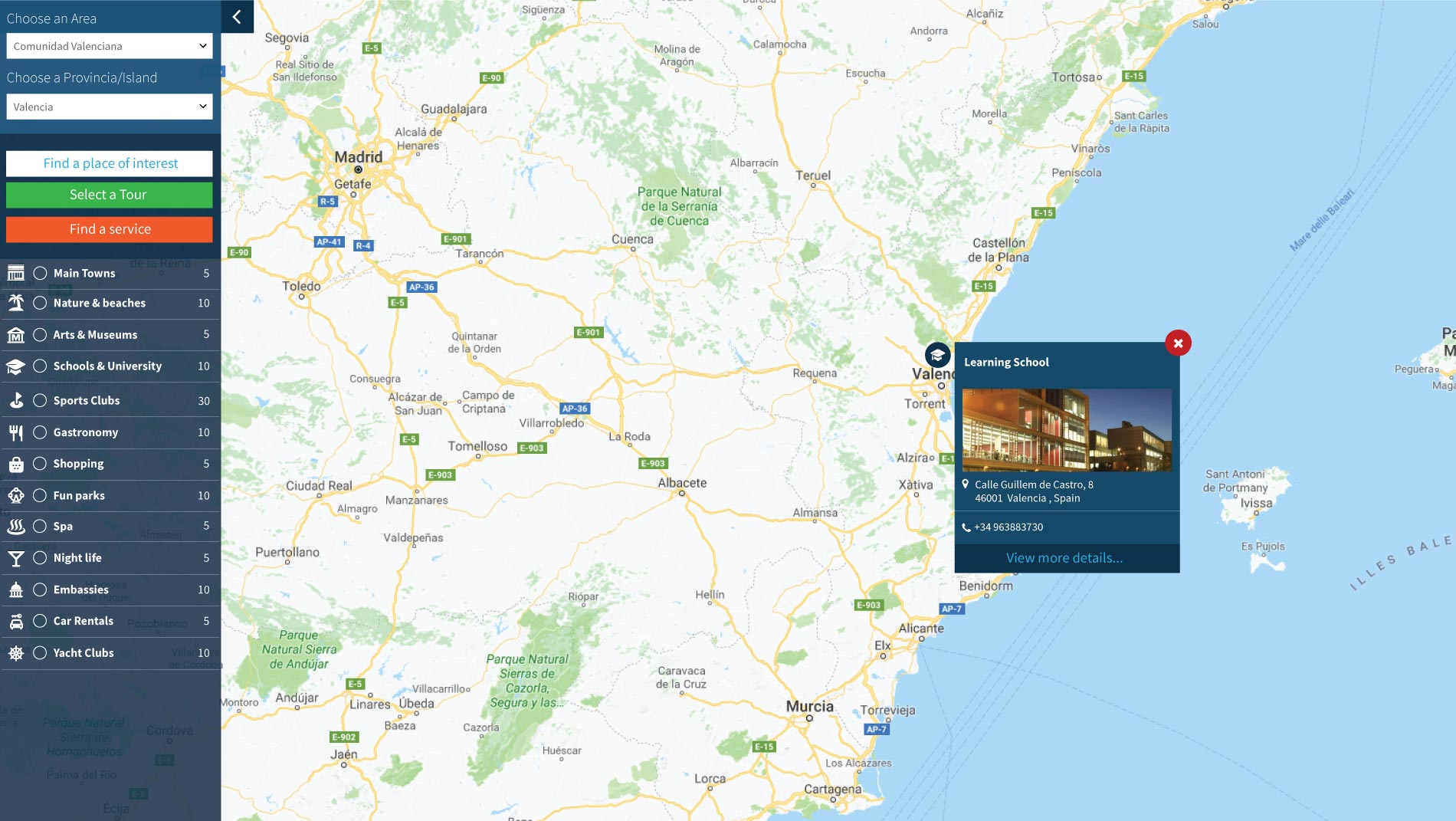Select the Embassies category label
Screen dimensions: 1456x821
[80, 589]
